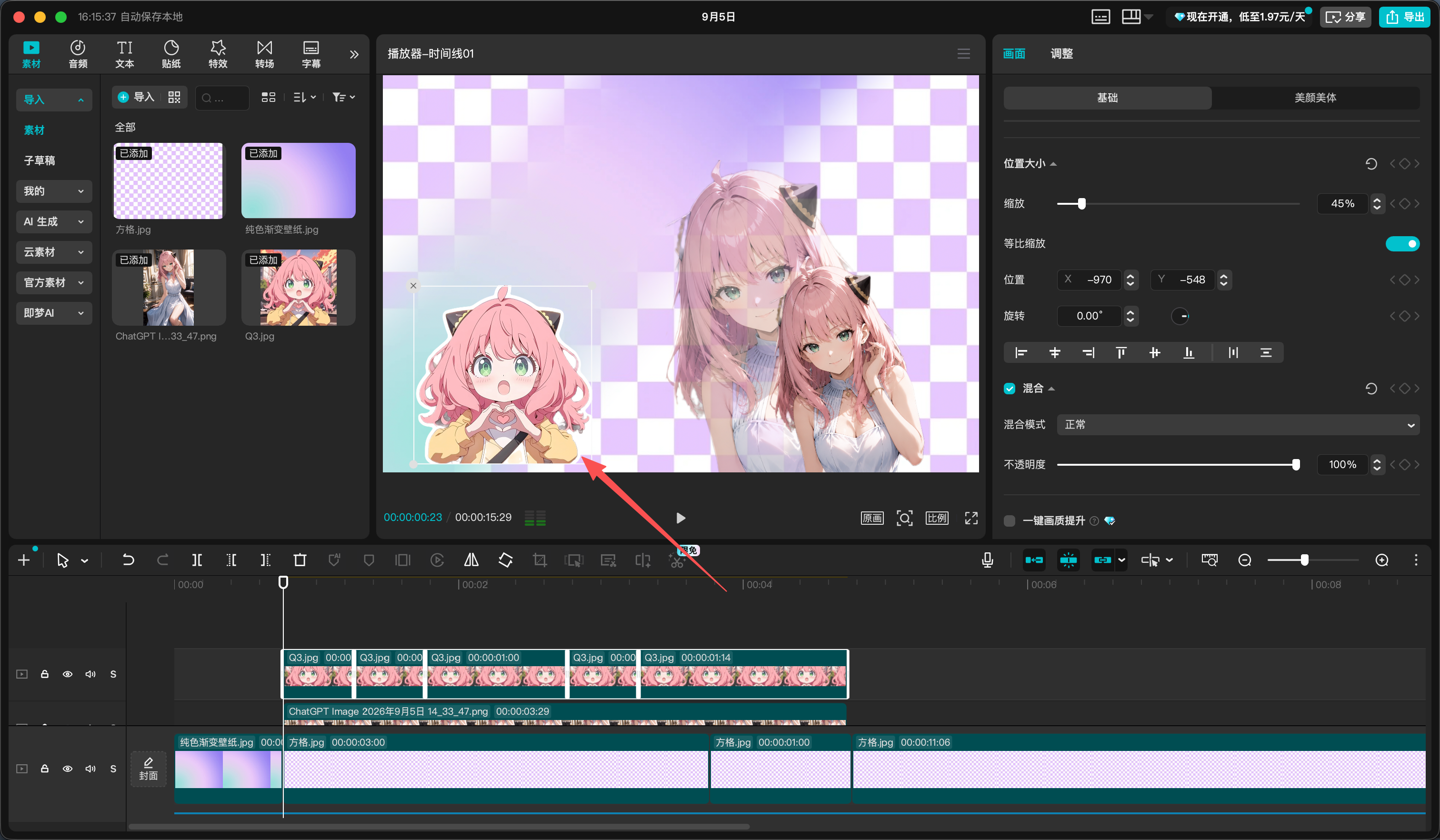Lock the main track beside 封面
The width and height of the screenshot is (1440, 840).
[45, 769]
